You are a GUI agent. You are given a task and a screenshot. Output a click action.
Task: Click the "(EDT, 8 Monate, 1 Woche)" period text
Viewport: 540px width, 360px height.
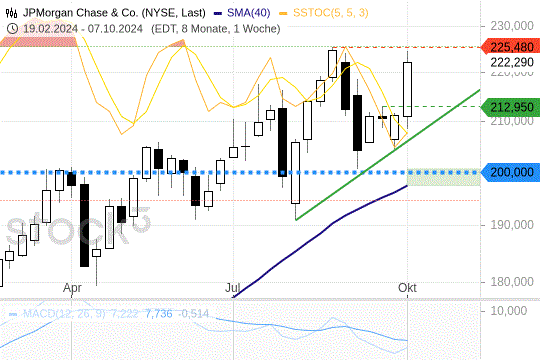216,29
